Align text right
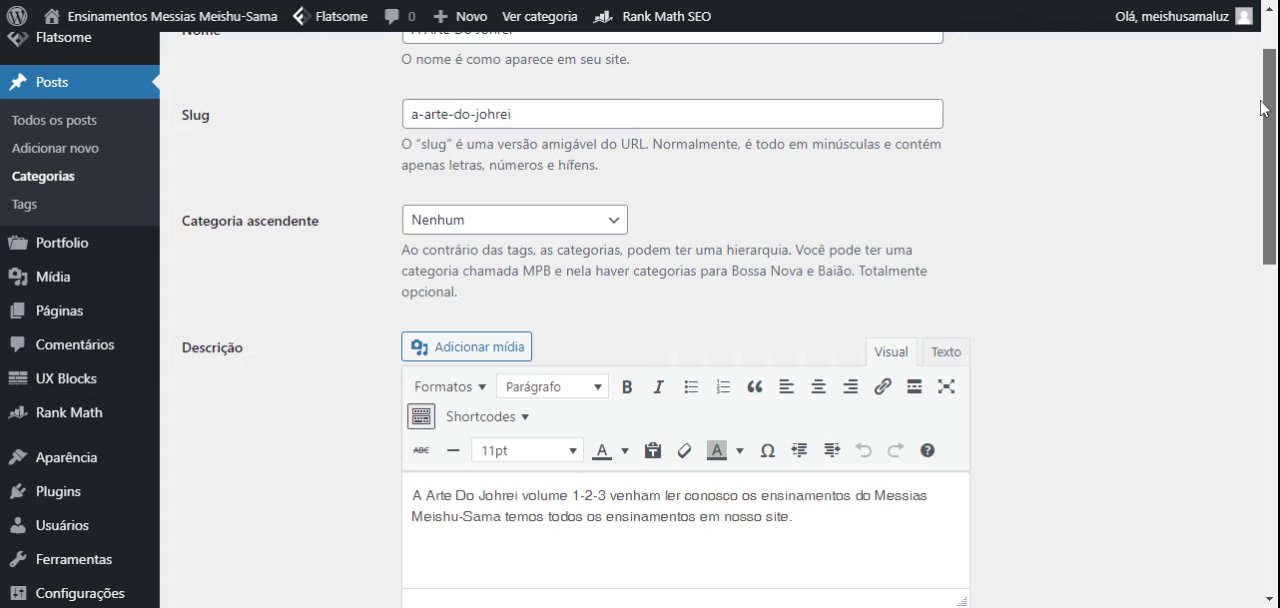The height and width of the screenshot is (608, 1280). click(x=851, y=387)
